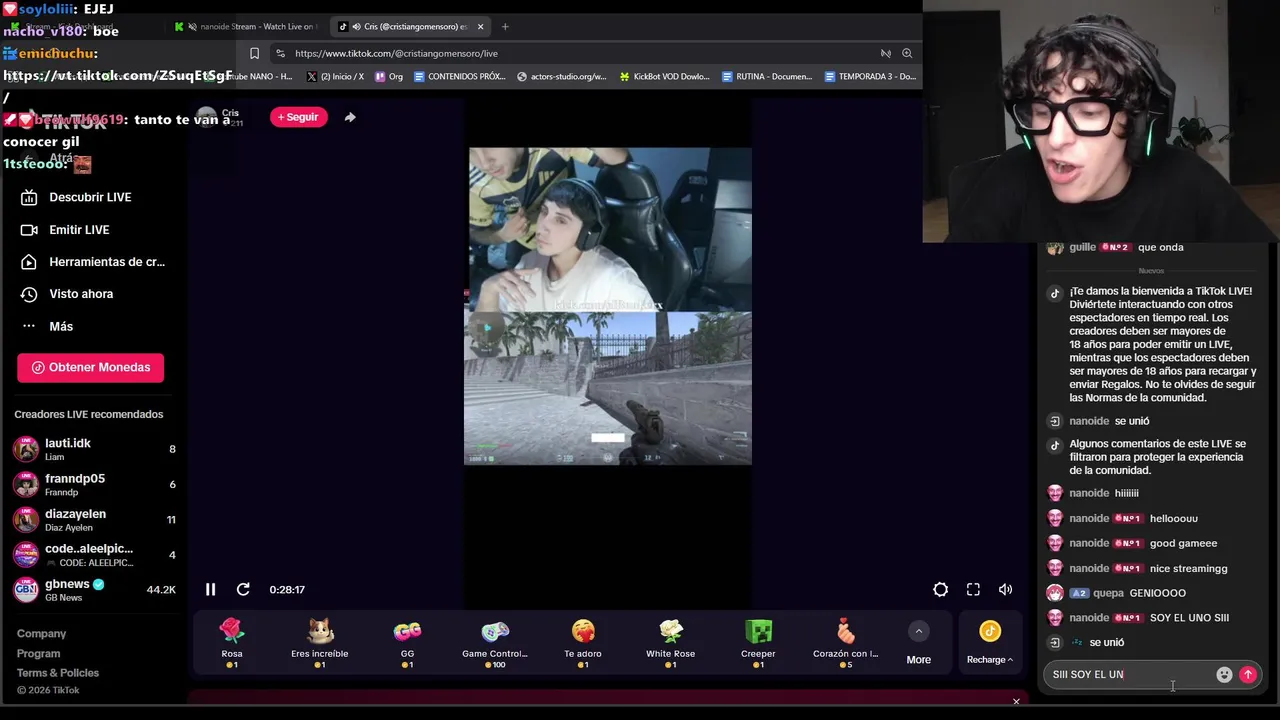
Task: Click the address bar media control icon
Action: pos(885,53)
